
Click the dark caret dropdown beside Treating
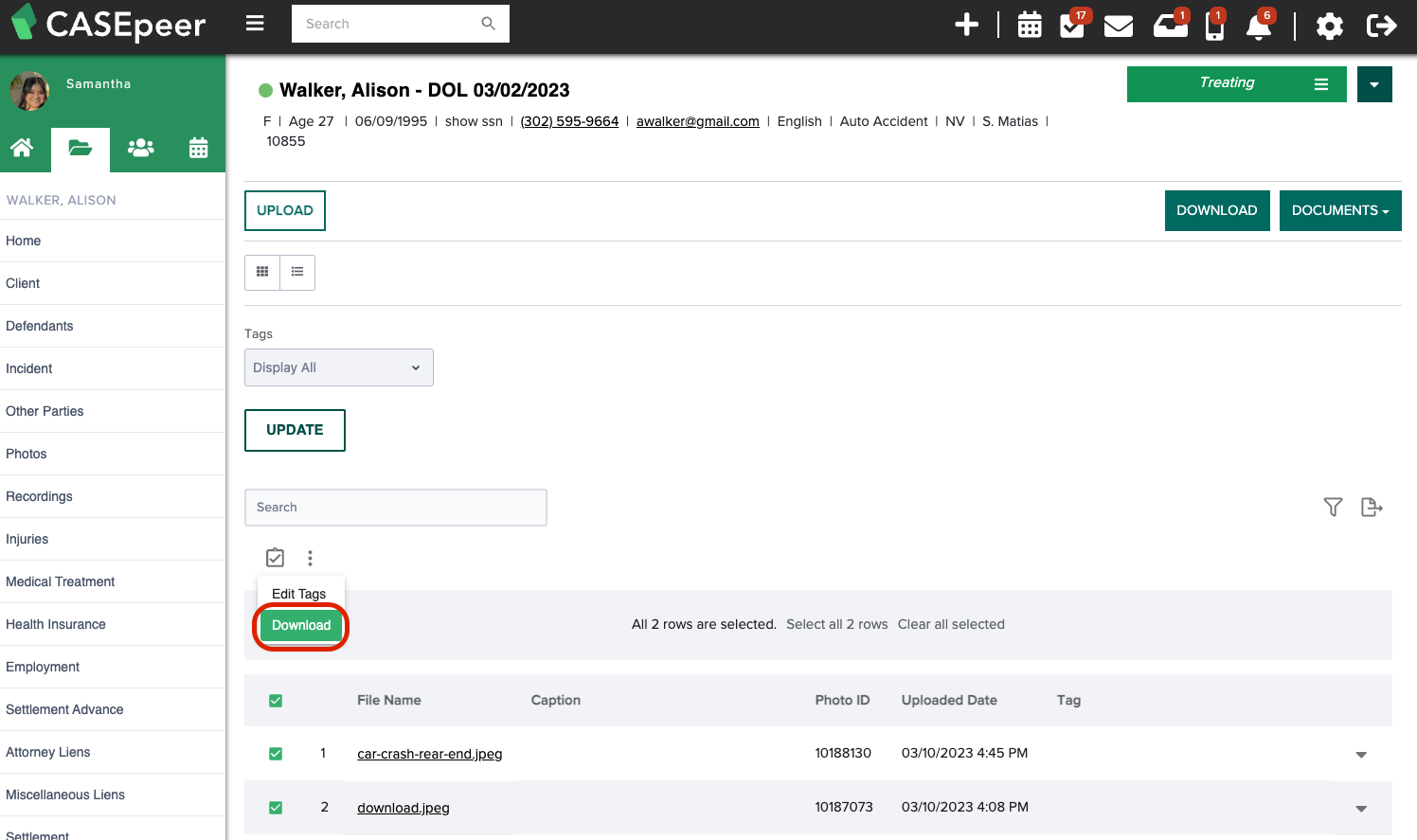[1374, 84]
